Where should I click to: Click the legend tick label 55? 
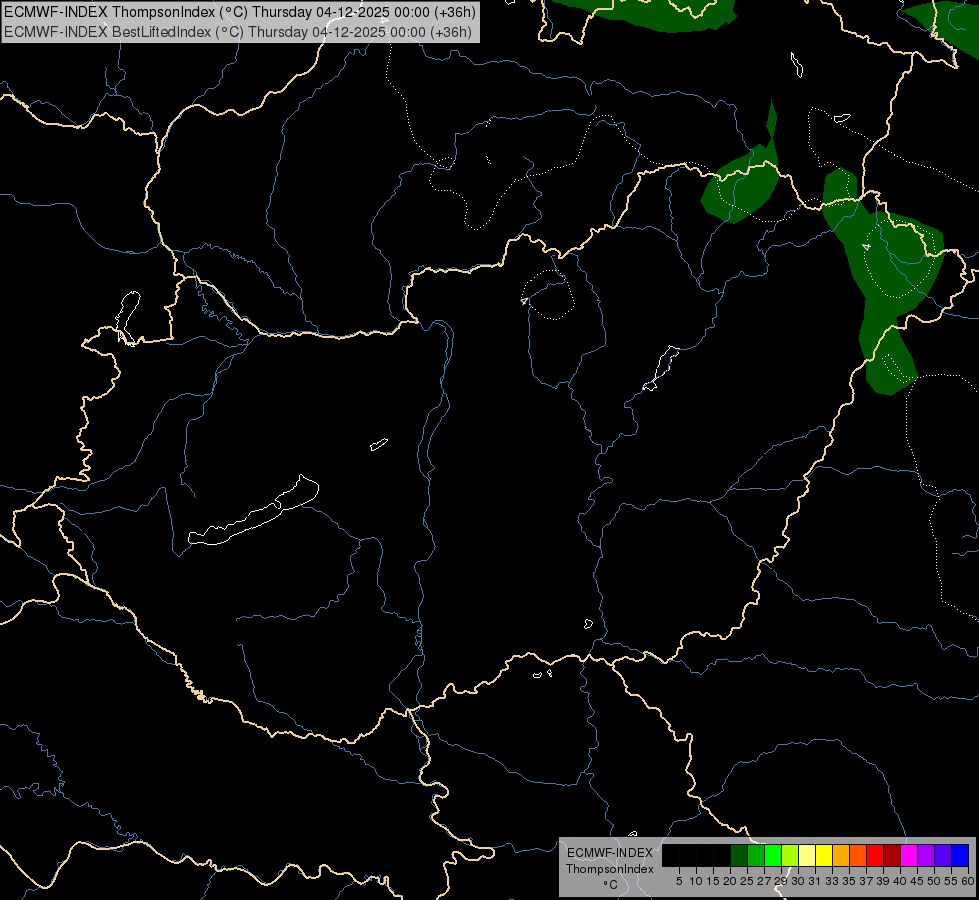(x=951, y=881)
